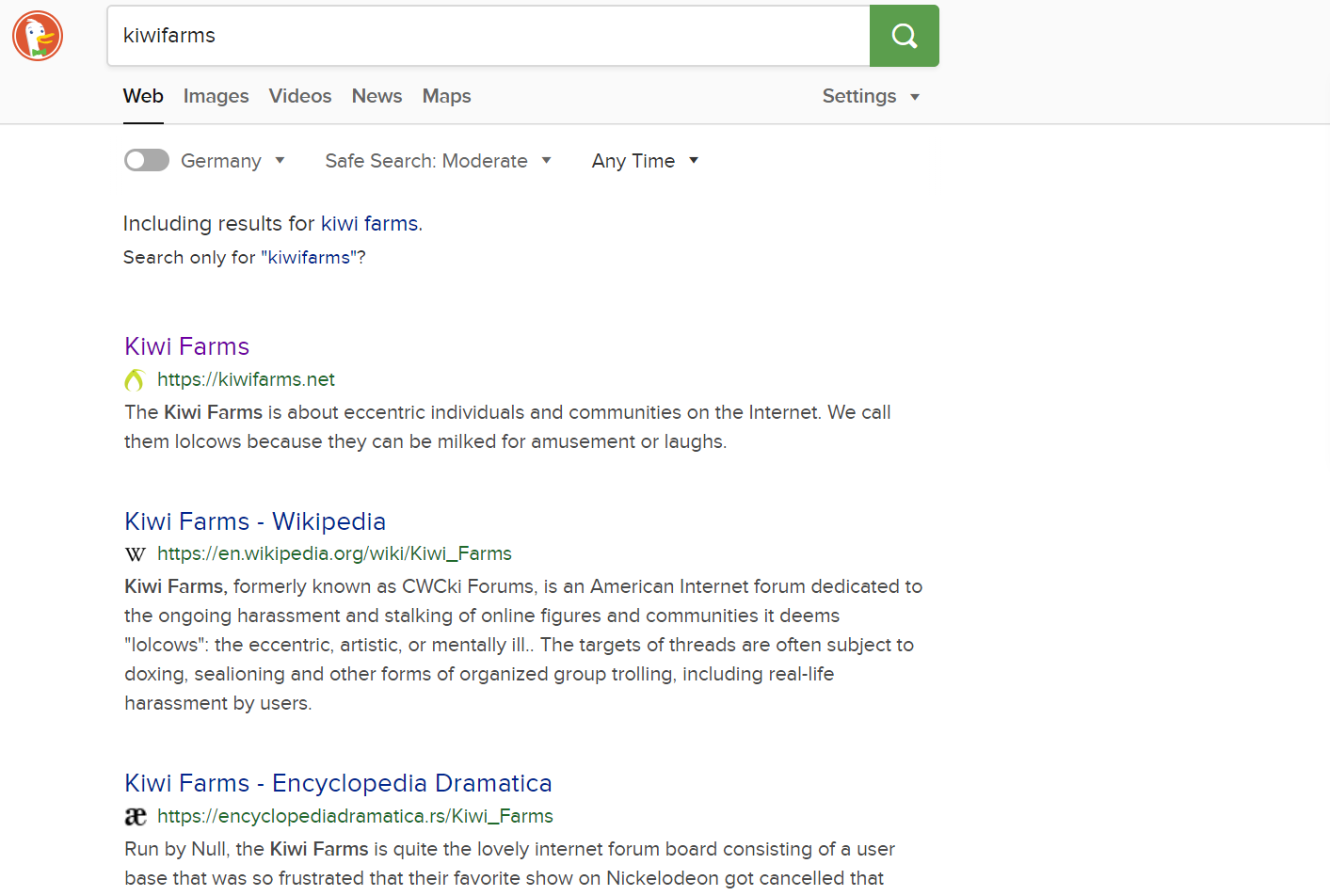Open the News tab
This screenshot has height=896, width=1330.
(377, 96)
